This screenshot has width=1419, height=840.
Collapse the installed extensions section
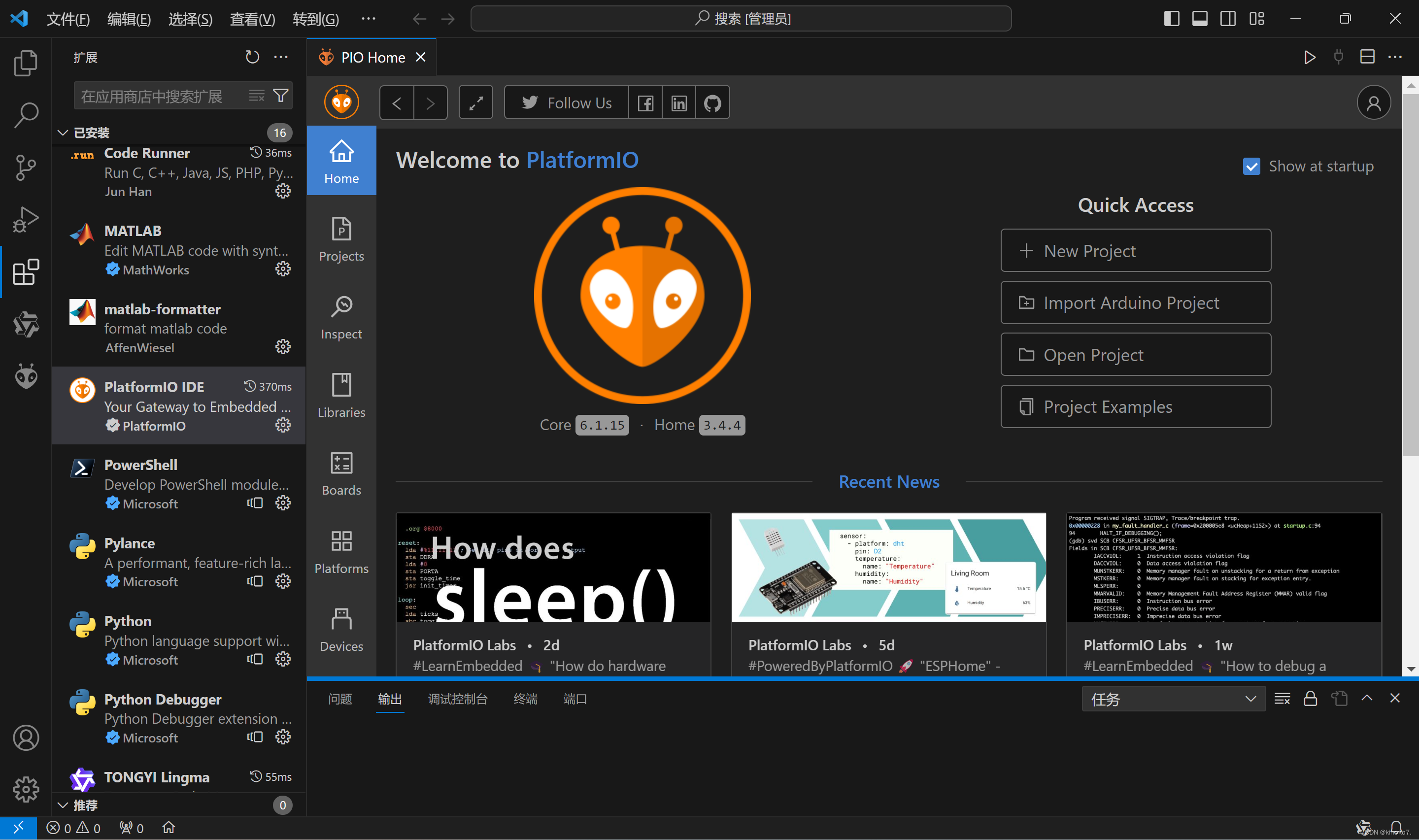(x=63, y=133)
